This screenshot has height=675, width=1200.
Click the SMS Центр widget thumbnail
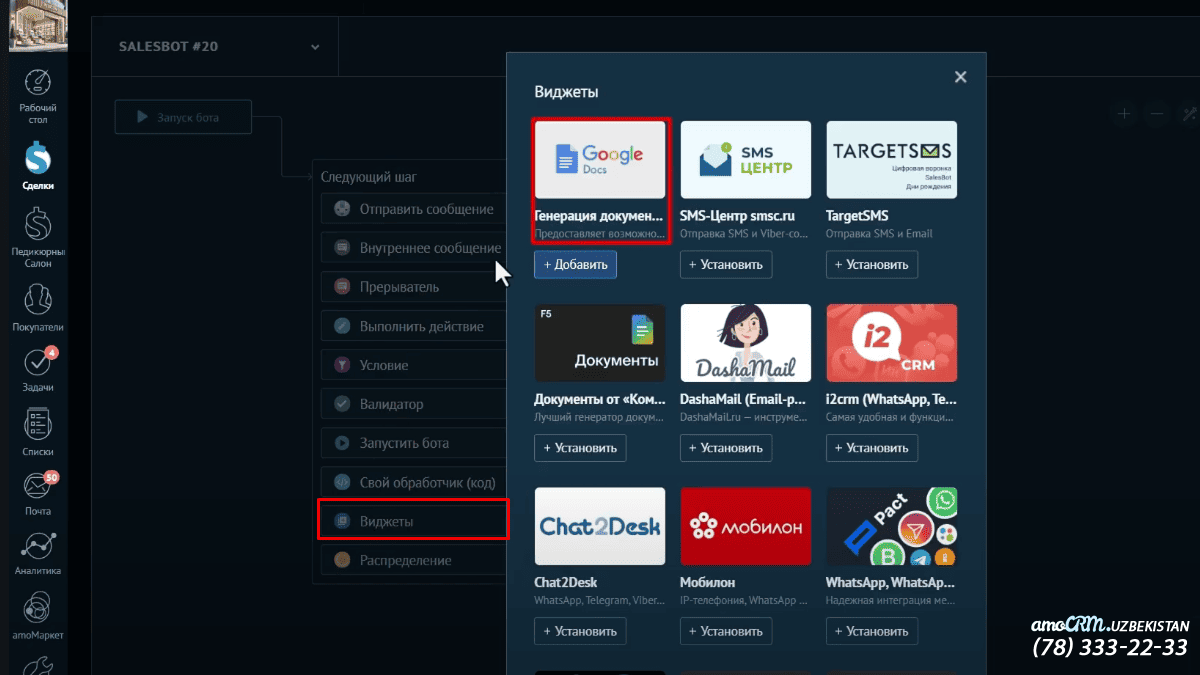(x=746, y=159)
